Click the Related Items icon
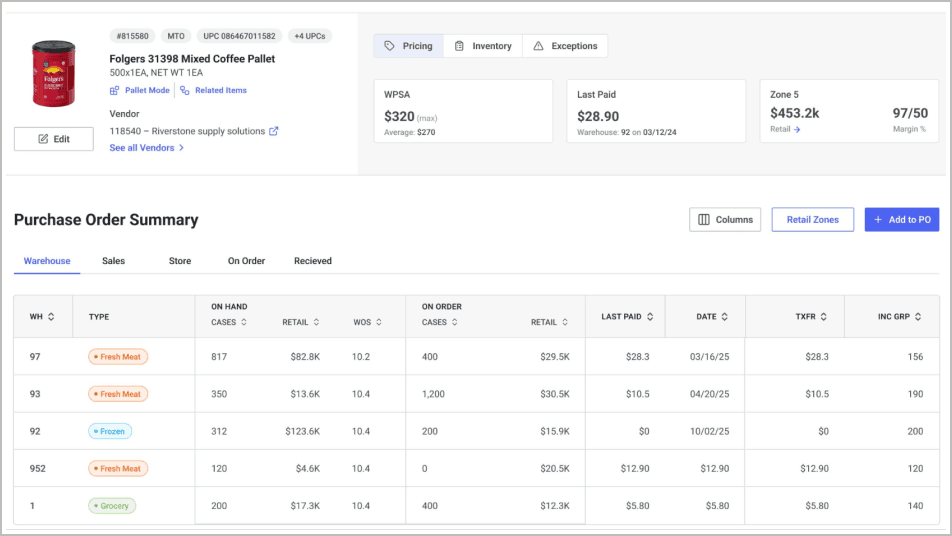Viewport: 952px width, 536px height. tap(185, 90)
